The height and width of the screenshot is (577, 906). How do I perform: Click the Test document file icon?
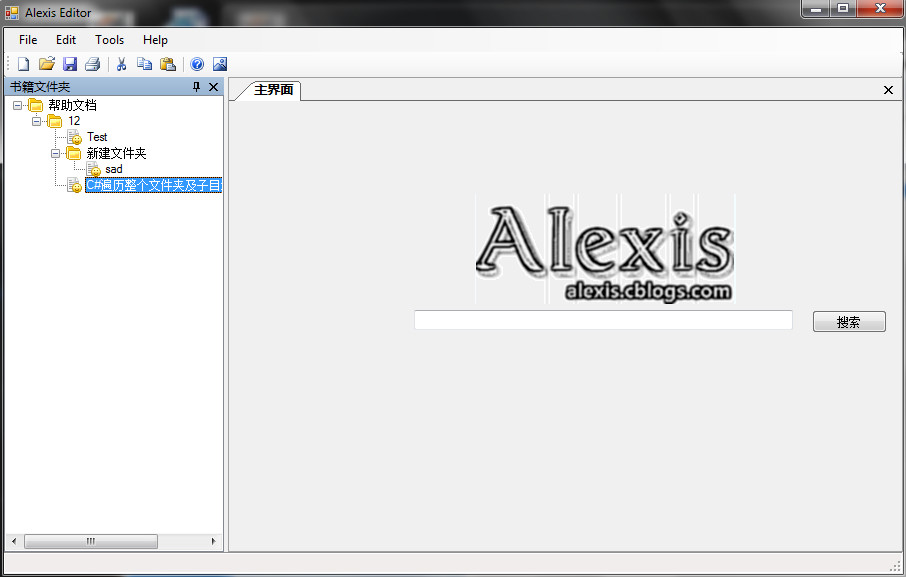pos(75,137)
